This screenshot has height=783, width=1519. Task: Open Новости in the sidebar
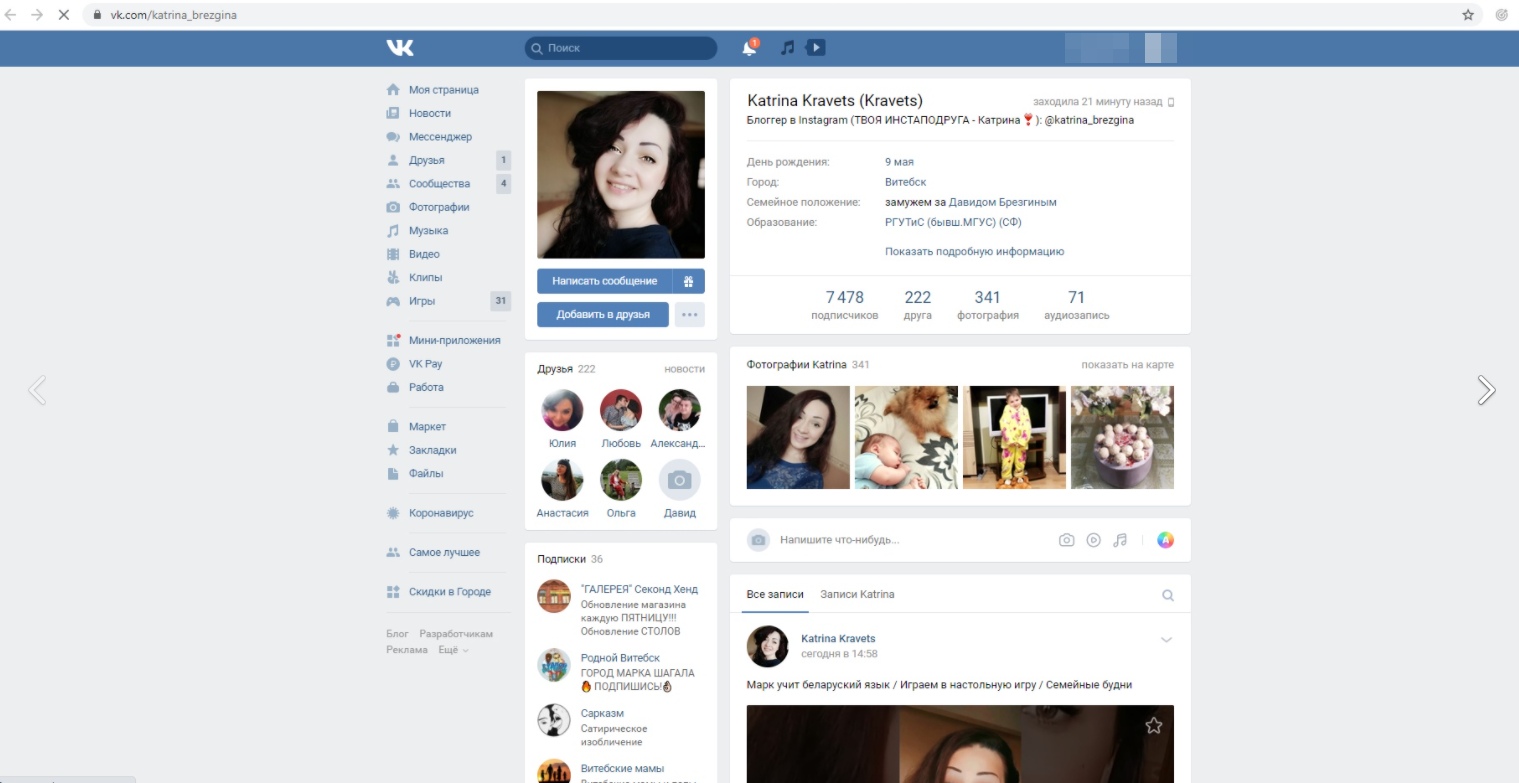430,113
